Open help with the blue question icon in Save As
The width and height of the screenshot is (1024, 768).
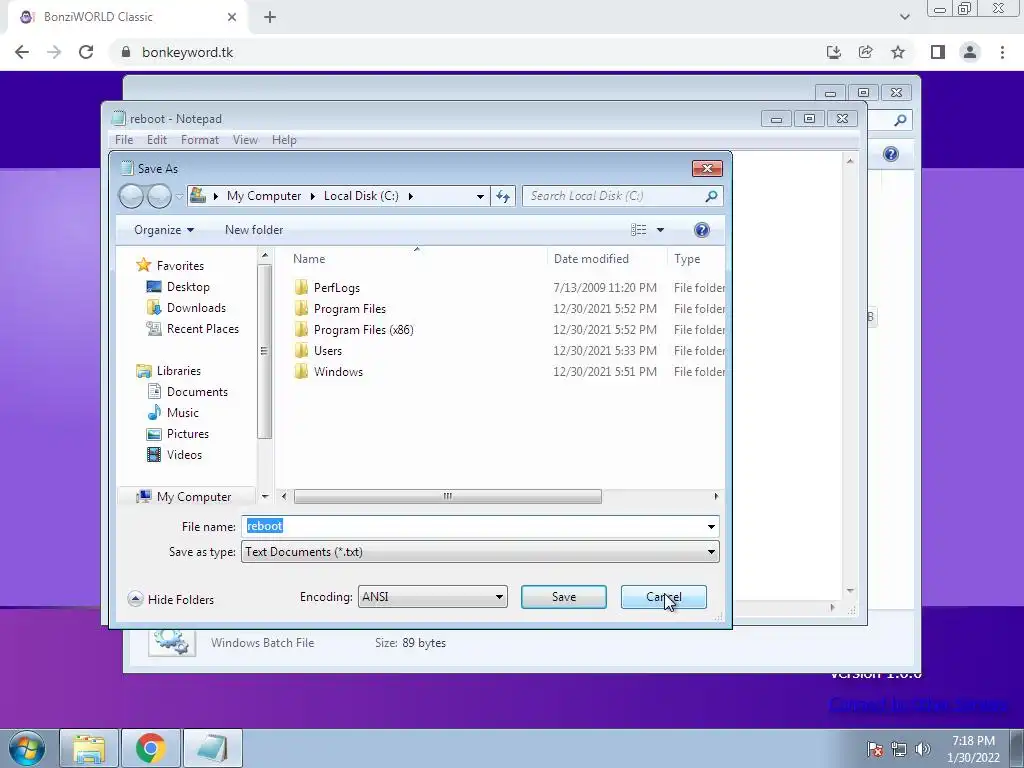[x=702, y=230]
